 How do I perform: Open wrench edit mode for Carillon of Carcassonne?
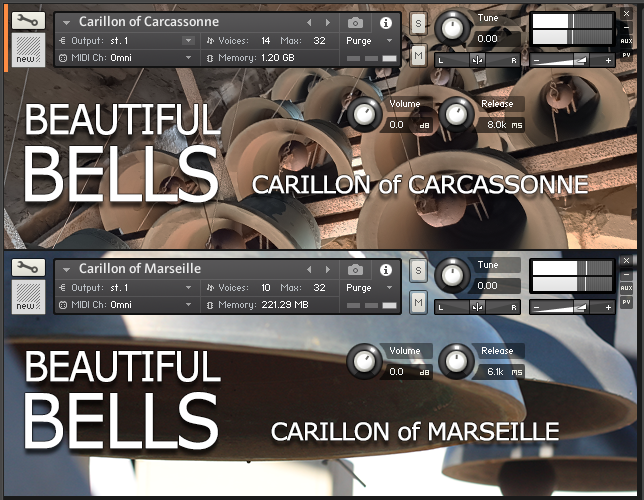(x=25, y=21)
